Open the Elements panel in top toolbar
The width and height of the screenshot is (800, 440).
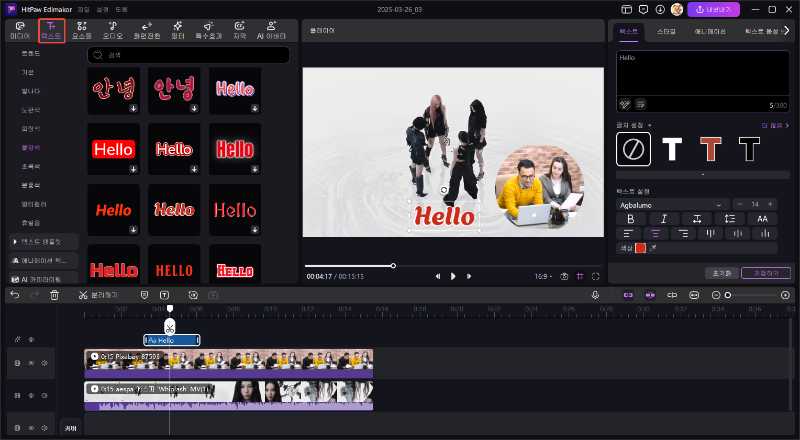(82, 31)
